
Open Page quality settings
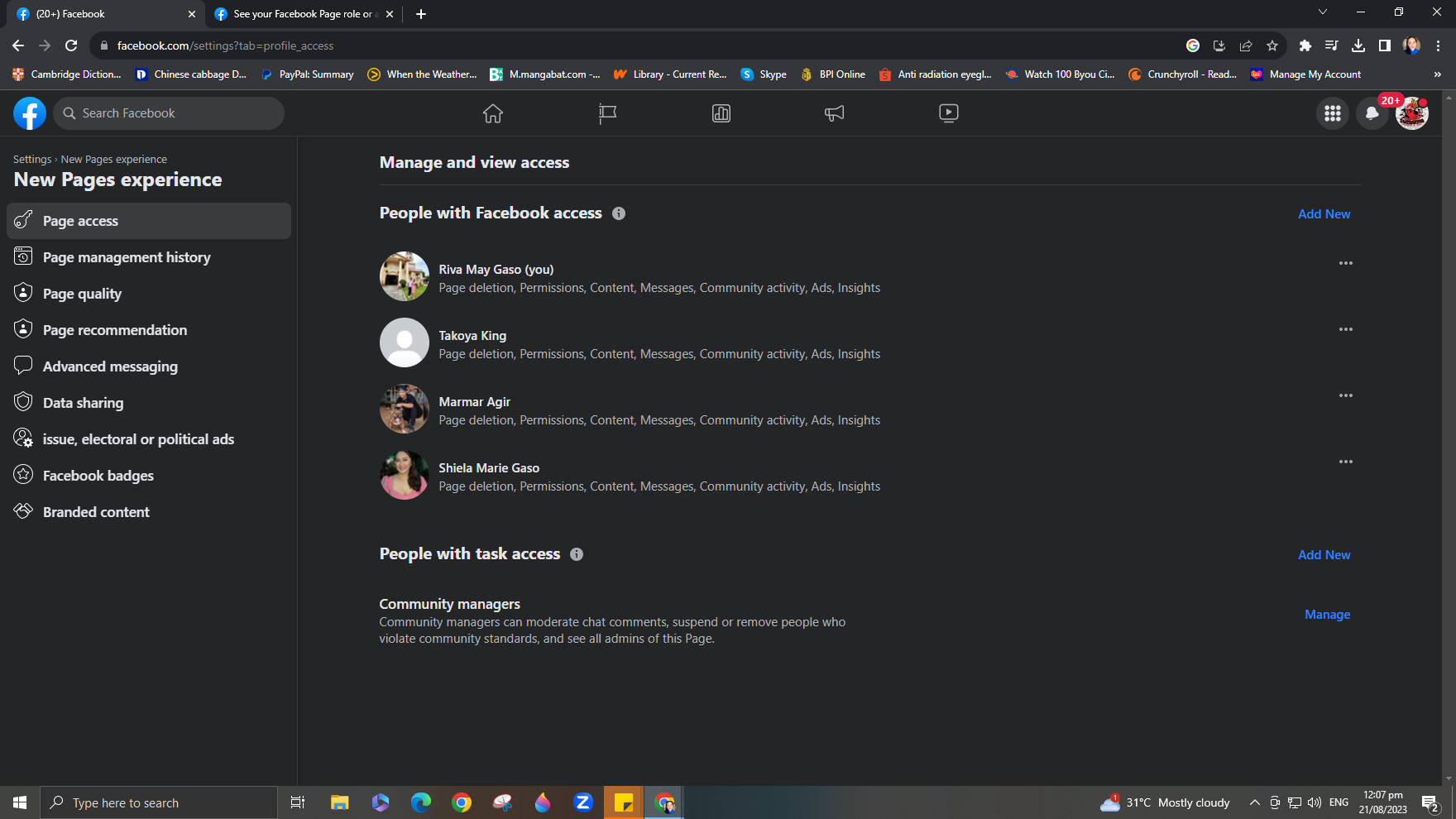coord(149,294)
